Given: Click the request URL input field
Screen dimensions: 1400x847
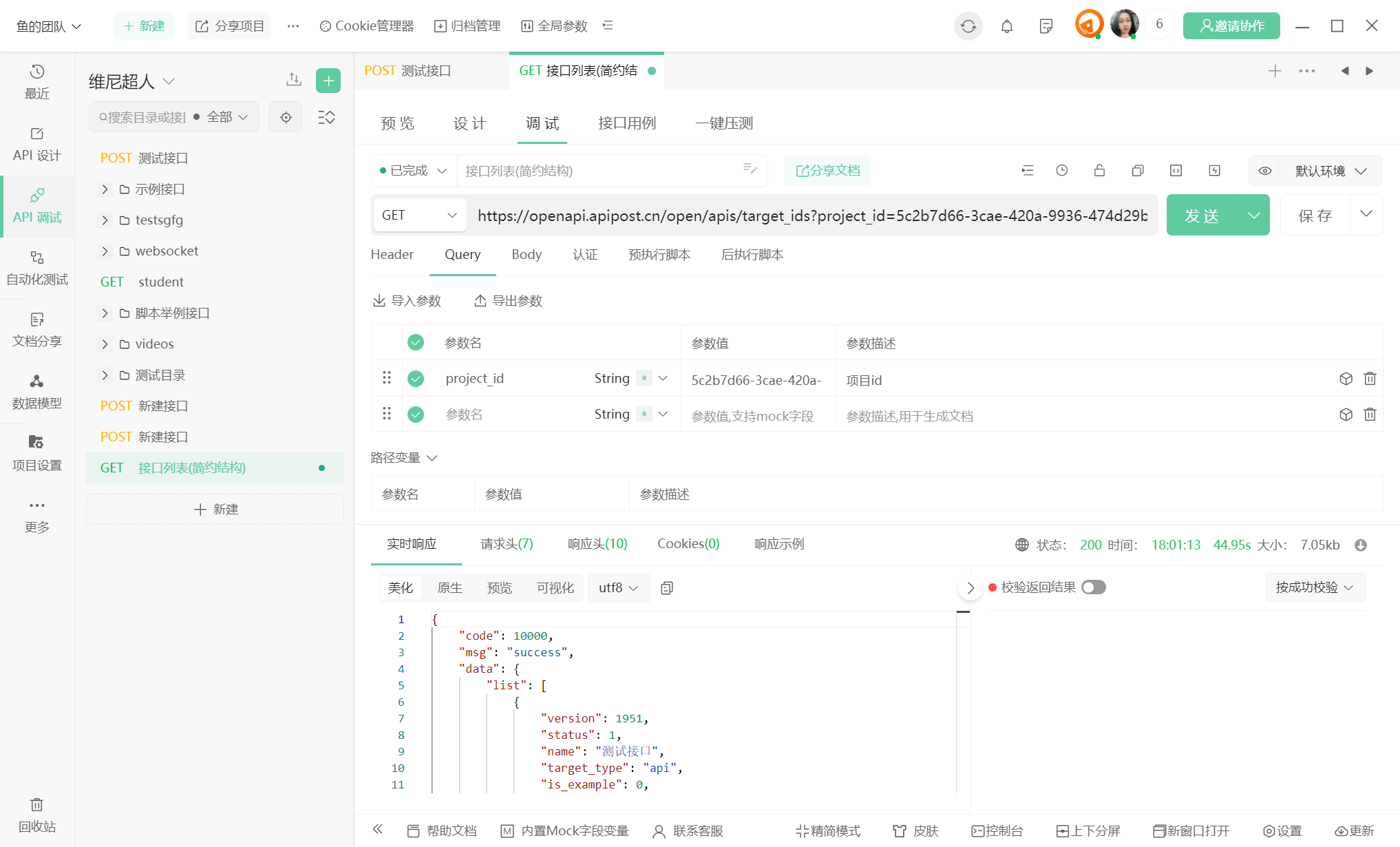Looking at the screenshot, I should [x=814, y=216].
